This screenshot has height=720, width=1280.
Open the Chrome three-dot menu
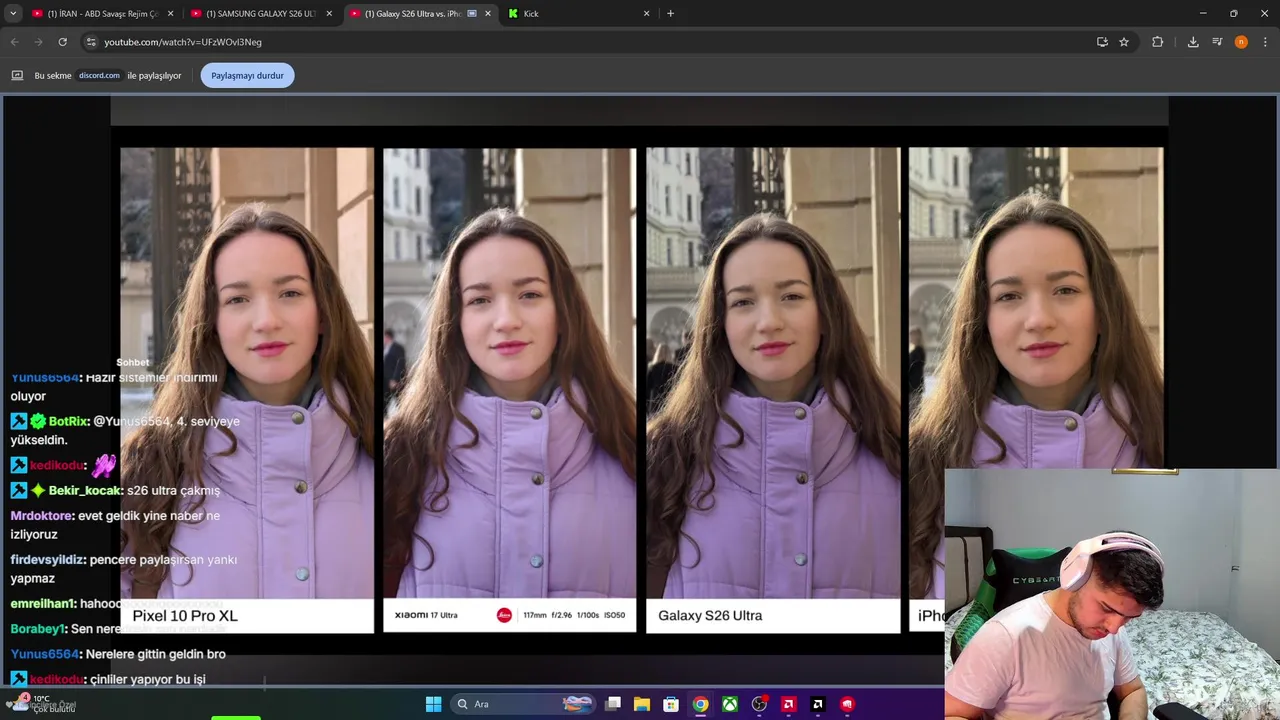click(1265, 42)
